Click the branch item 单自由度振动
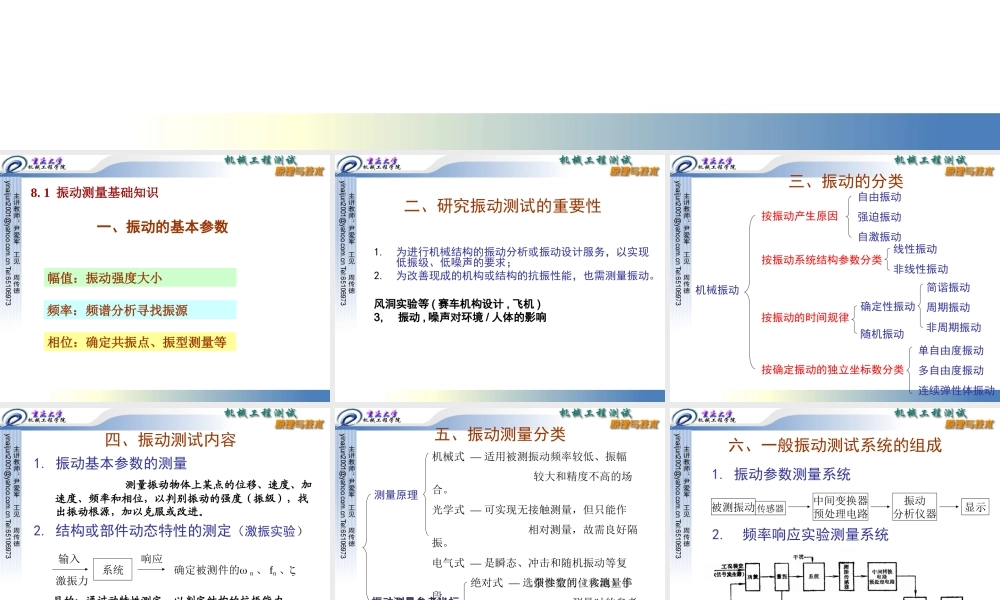 951,351
